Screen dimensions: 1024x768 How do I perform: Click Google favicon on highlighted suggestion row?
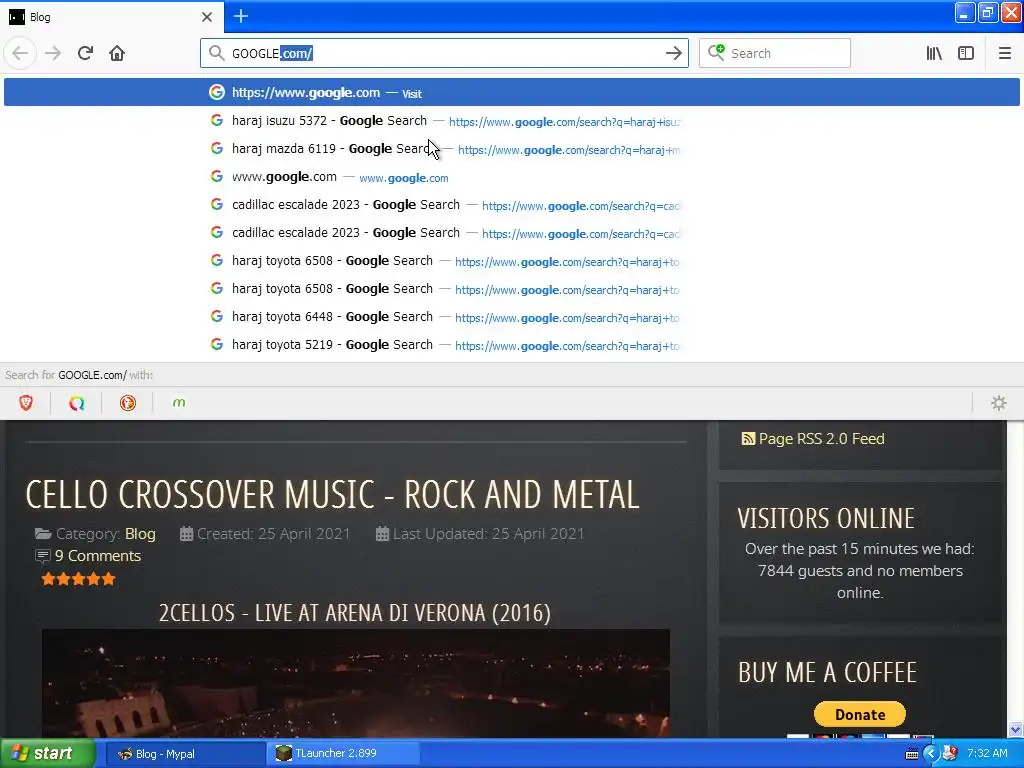pos(217,92)
